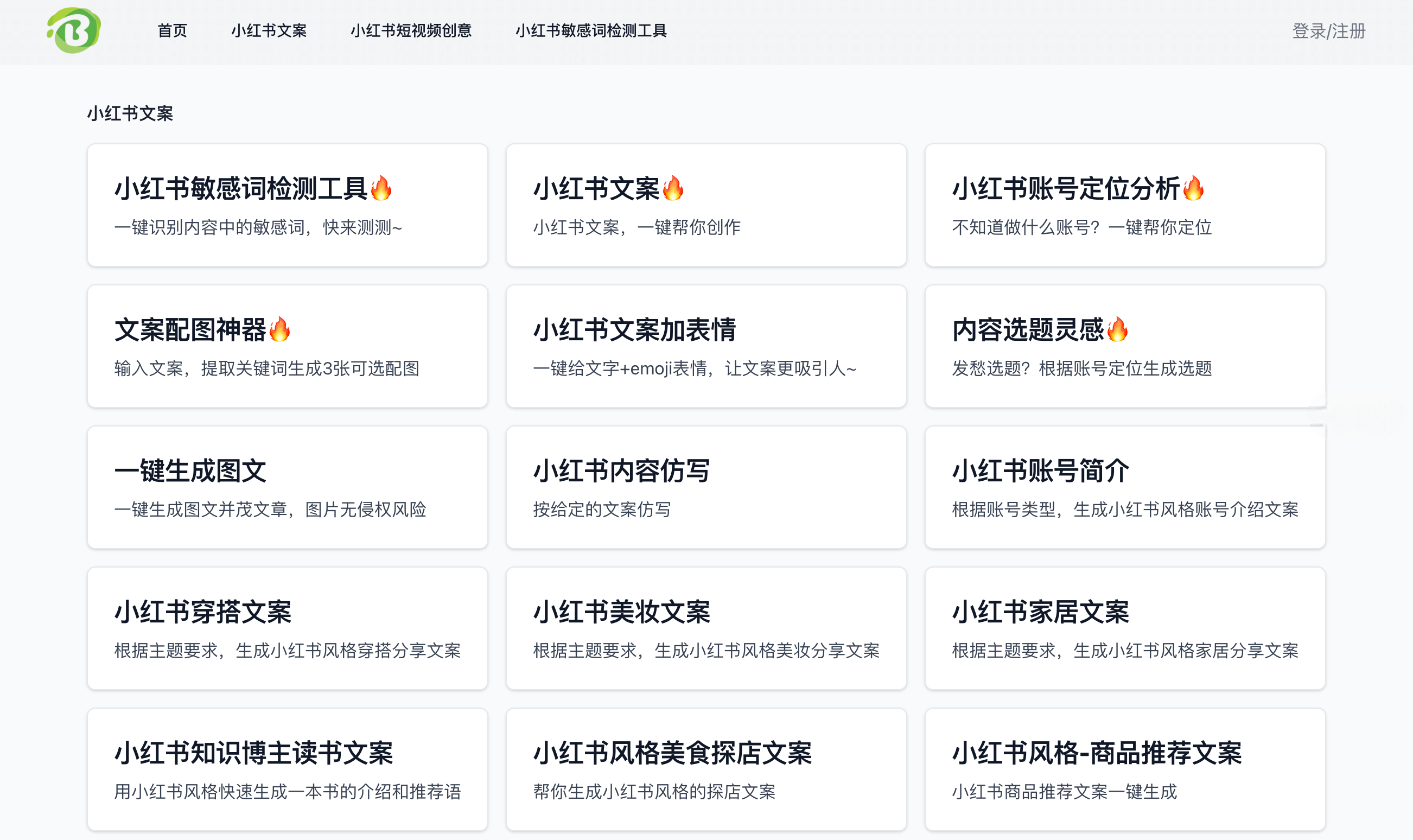Screen dimensions: 1413x840
Task: Click description 帮你生成小红书风格的探店文案
Action: pyautogui.click(x=654, y=791)
